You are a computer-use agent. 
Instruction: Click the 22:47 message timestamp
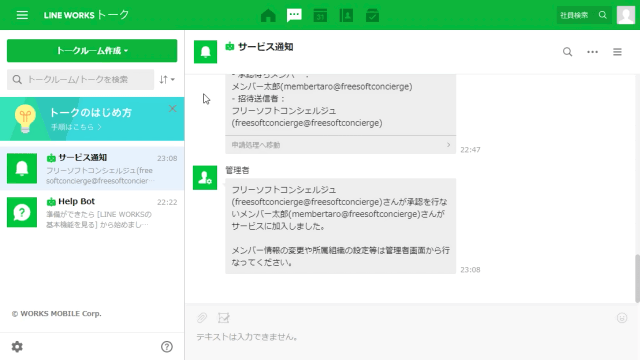coord(470,149)
